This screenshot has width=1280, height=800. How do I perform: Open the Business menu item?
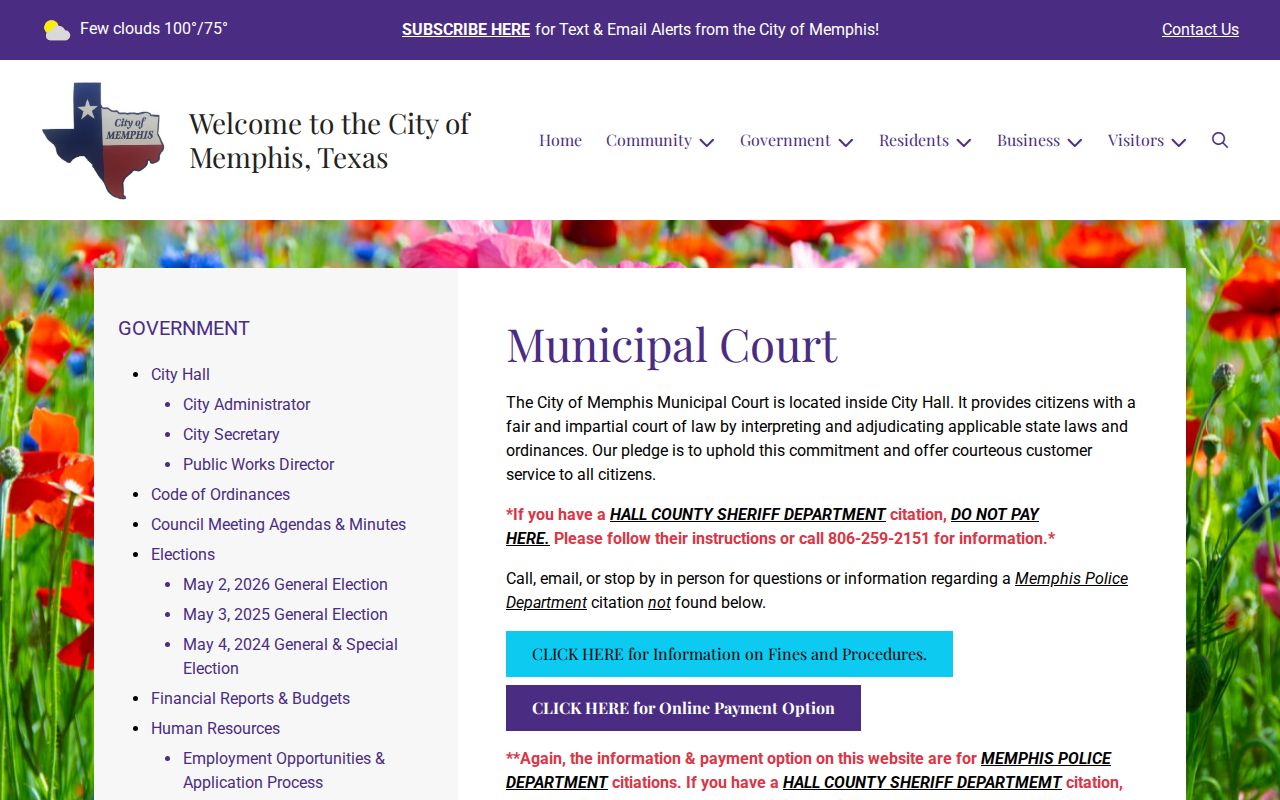(1028, 140)
